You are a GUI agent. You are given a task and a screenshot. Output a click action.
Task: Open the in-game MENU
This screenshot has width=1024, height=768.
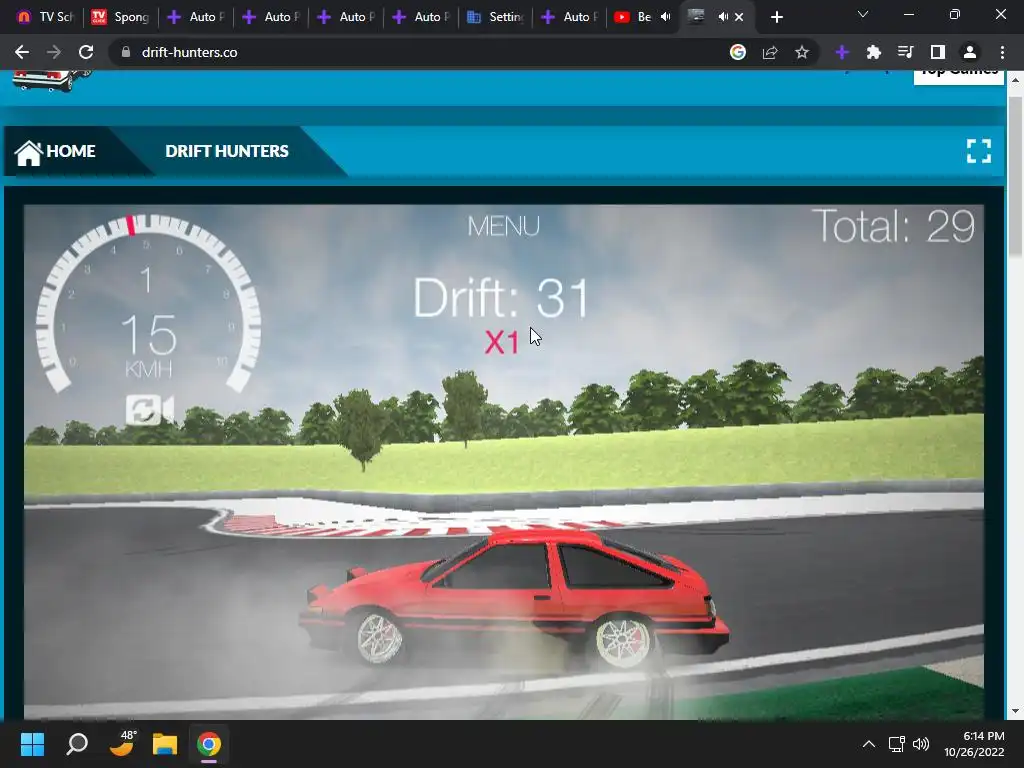click(x=504, y=227)
